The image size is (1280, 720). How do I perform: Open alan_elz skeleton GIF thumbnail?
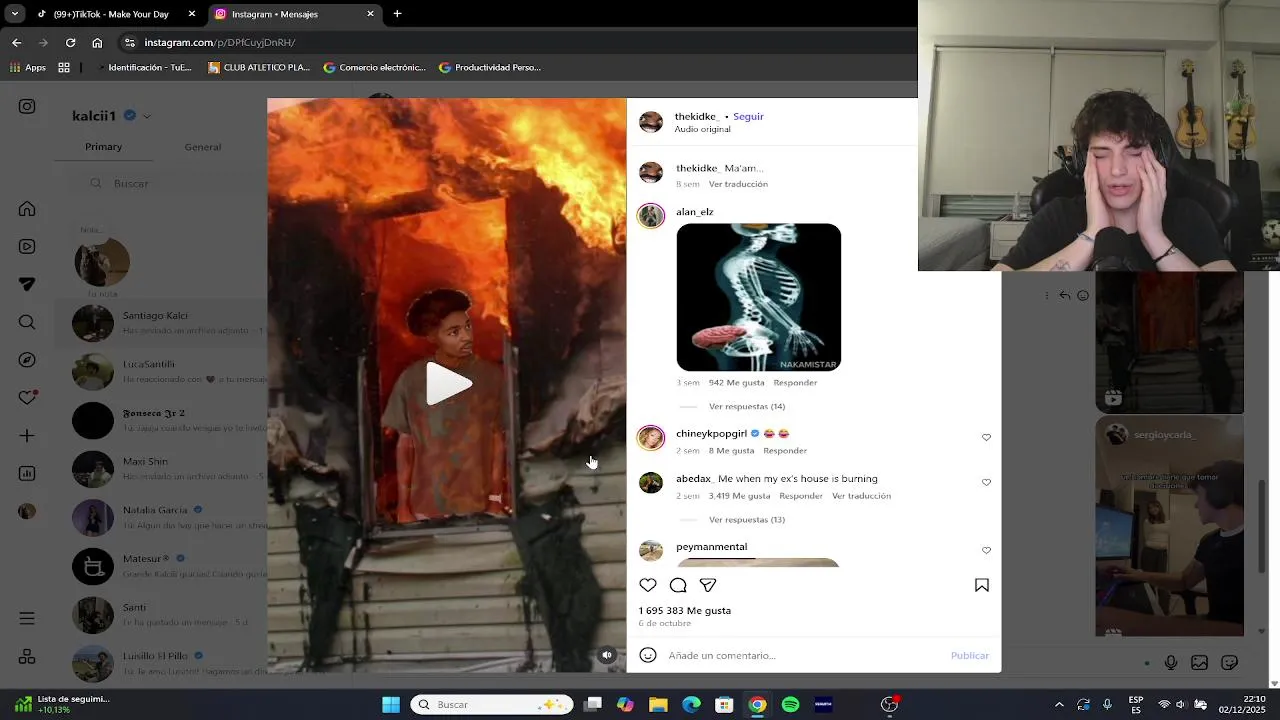click(x=759, y=297)
